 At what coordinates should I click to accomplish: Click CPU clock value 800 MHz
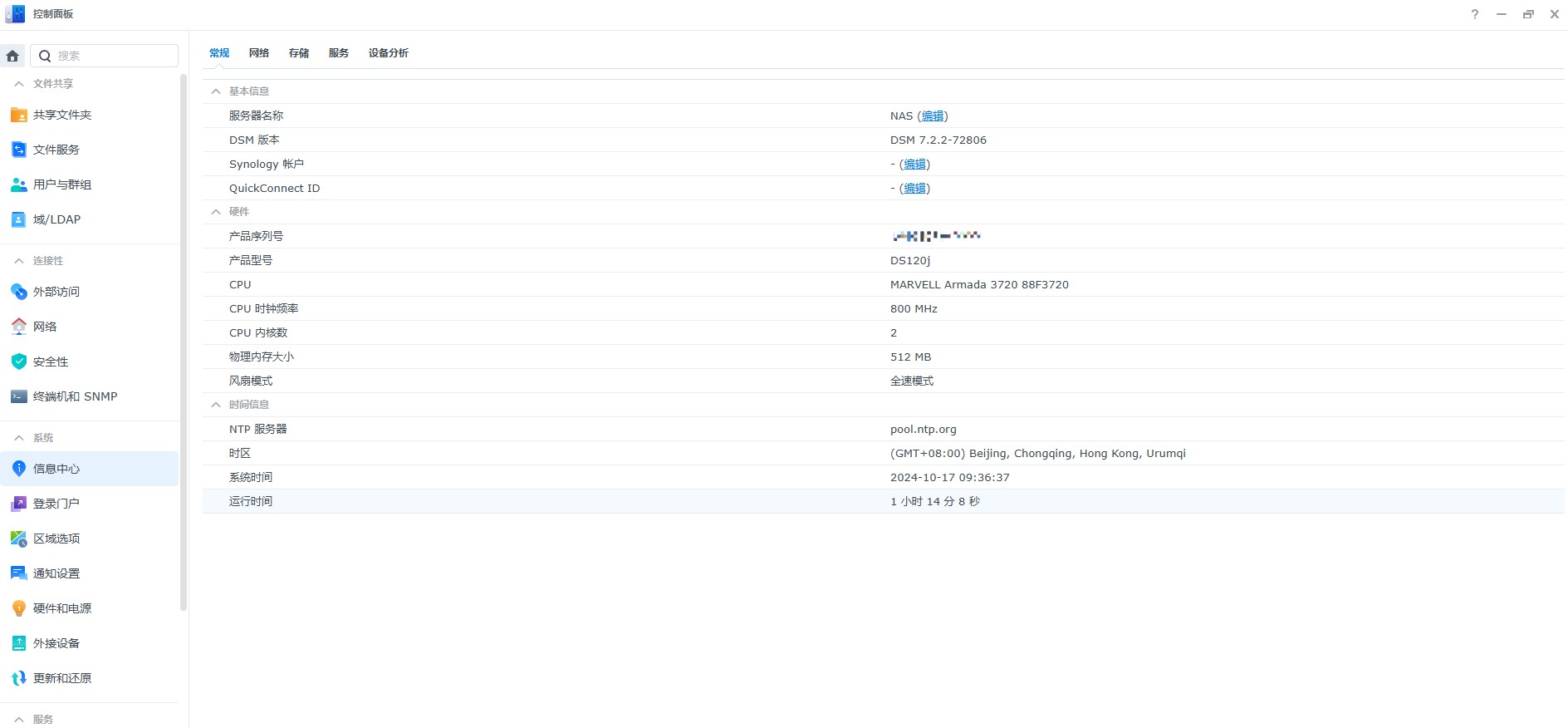(914, 308)
